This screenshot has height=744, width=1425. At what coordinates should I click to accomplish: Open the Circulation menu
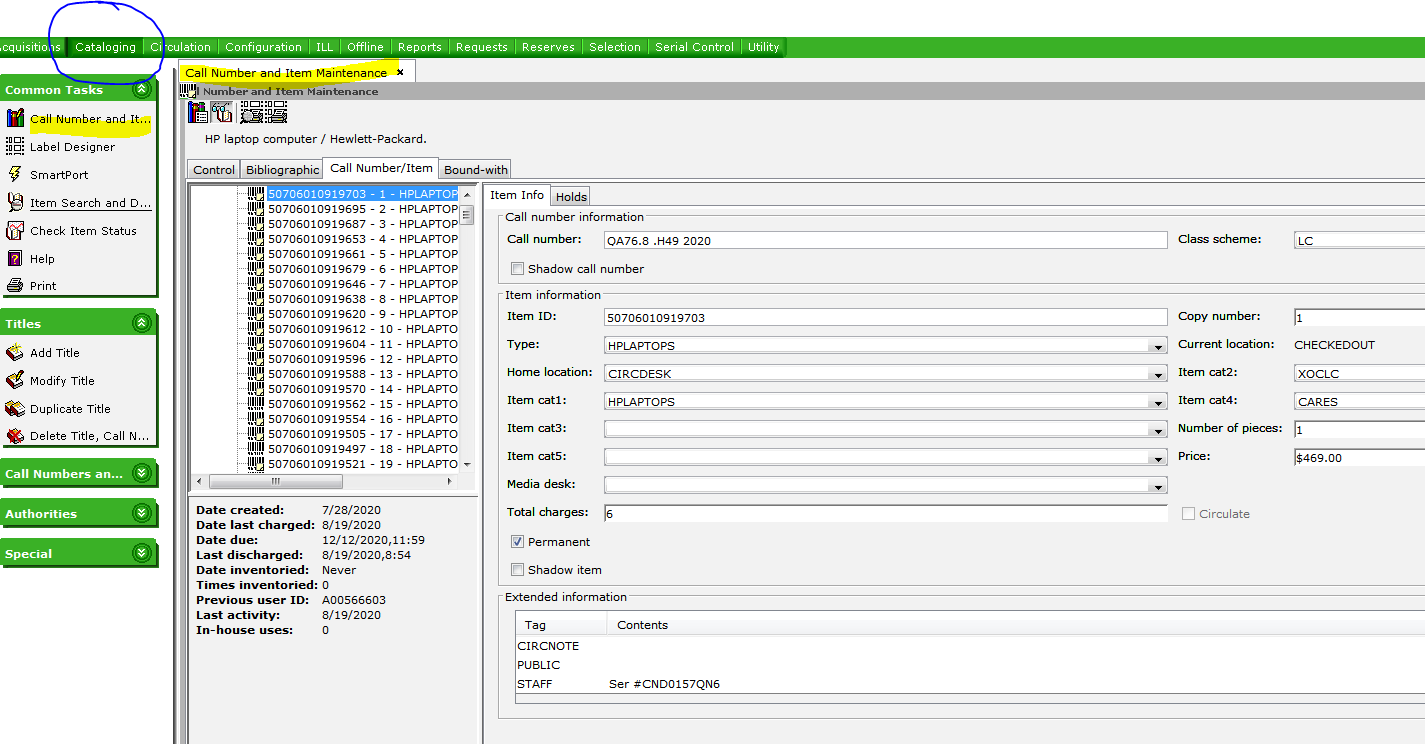tap(182, 47)
